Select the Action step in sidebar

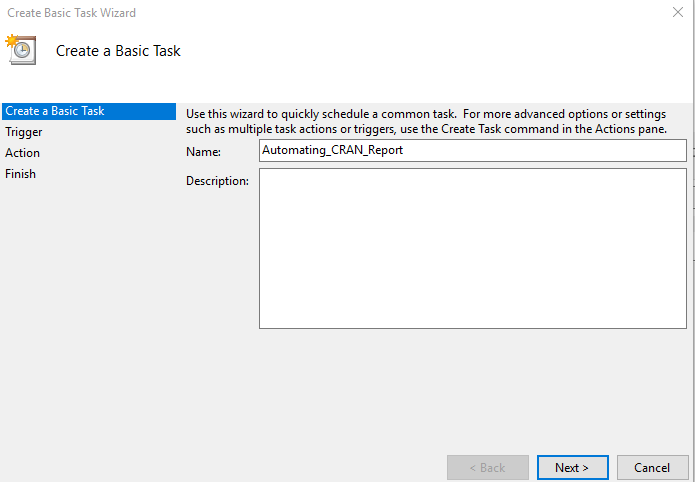click(x=22, y=153)
